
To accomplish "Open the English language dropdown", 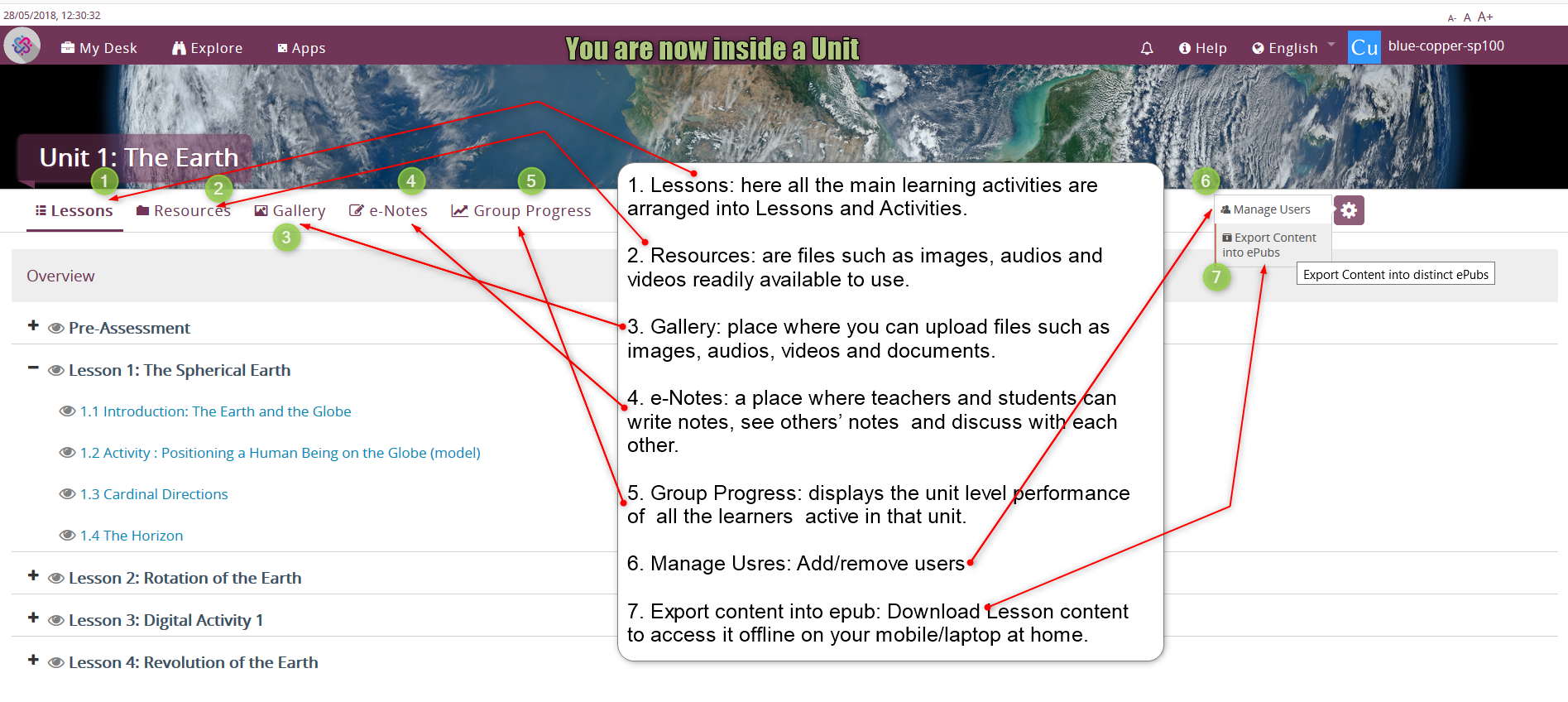I will point(1292,48).
